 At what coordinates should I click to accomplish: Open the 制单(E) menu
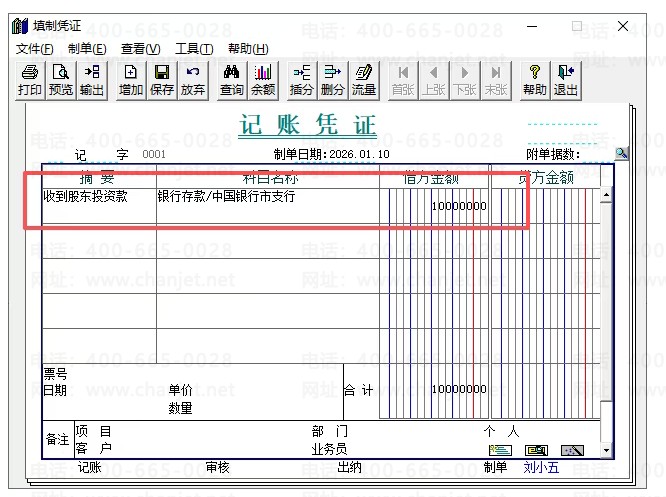pyautogui.click(x=87, y=49)
